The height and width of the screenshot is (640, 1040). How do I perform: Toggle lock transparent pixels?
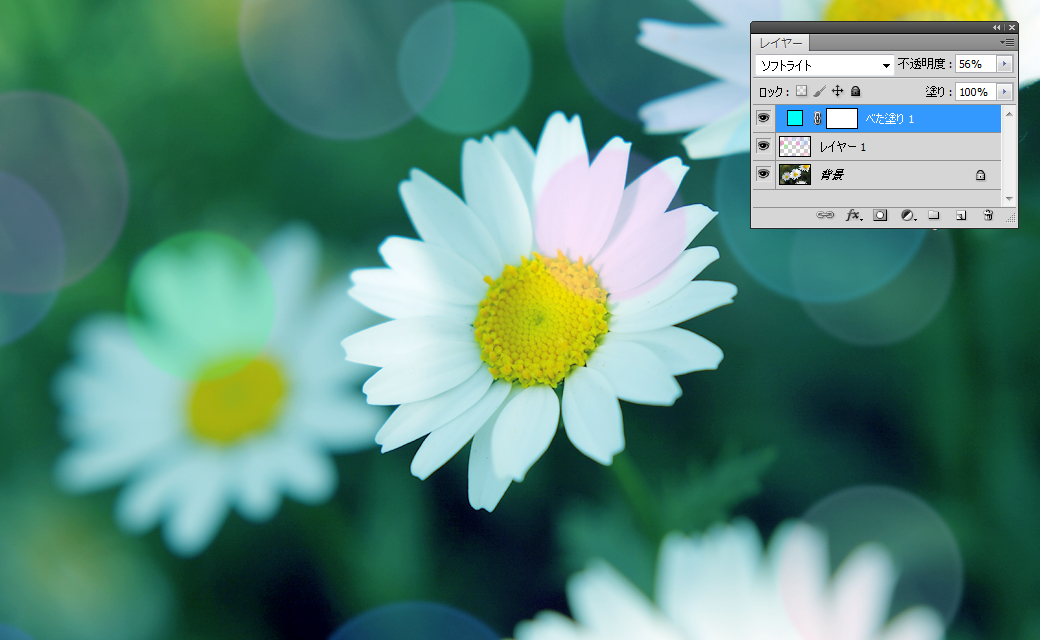pyautogui.click(x=801, y=91)
